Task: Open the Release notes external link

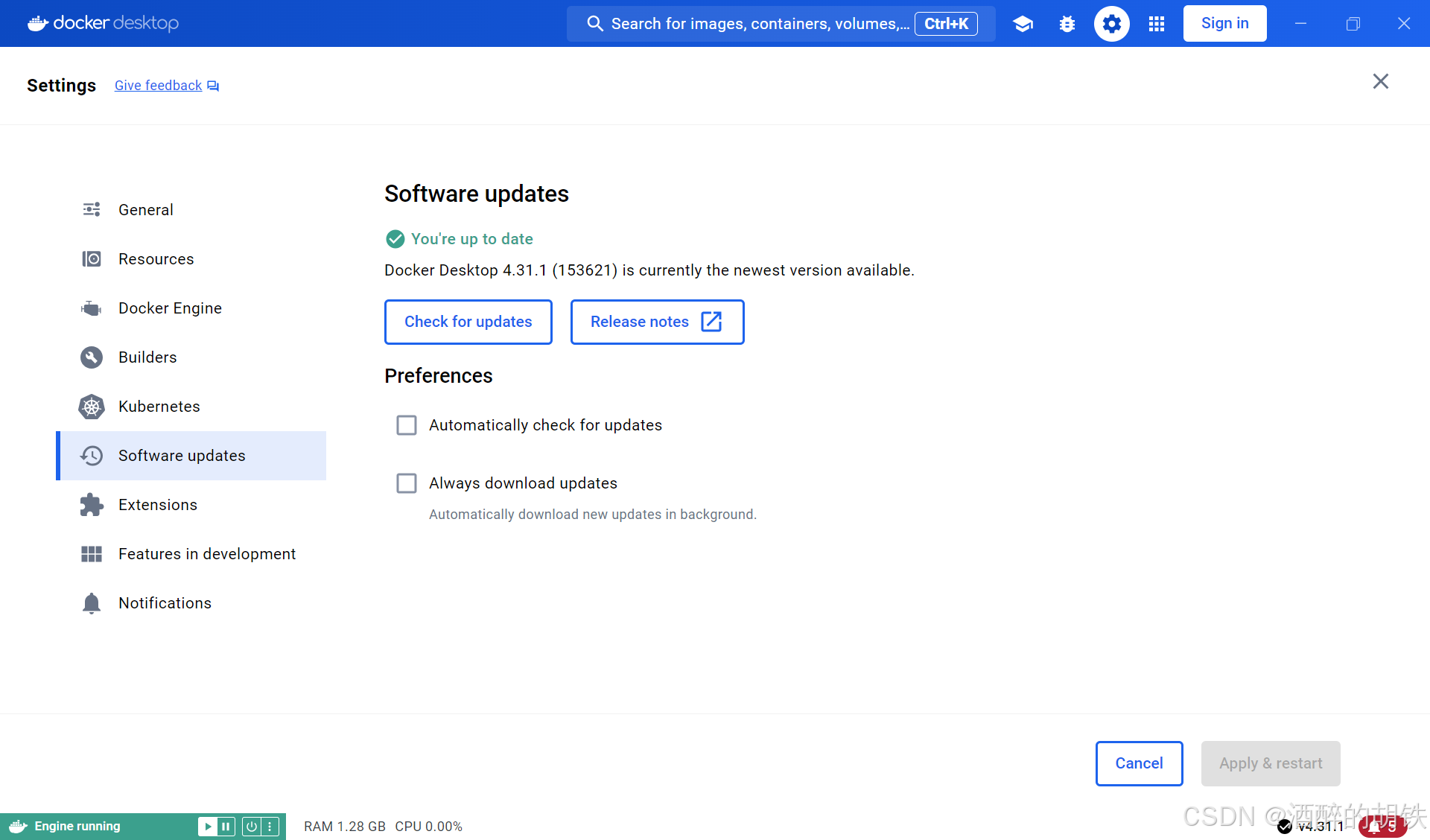Action: (x=656, y=322)
